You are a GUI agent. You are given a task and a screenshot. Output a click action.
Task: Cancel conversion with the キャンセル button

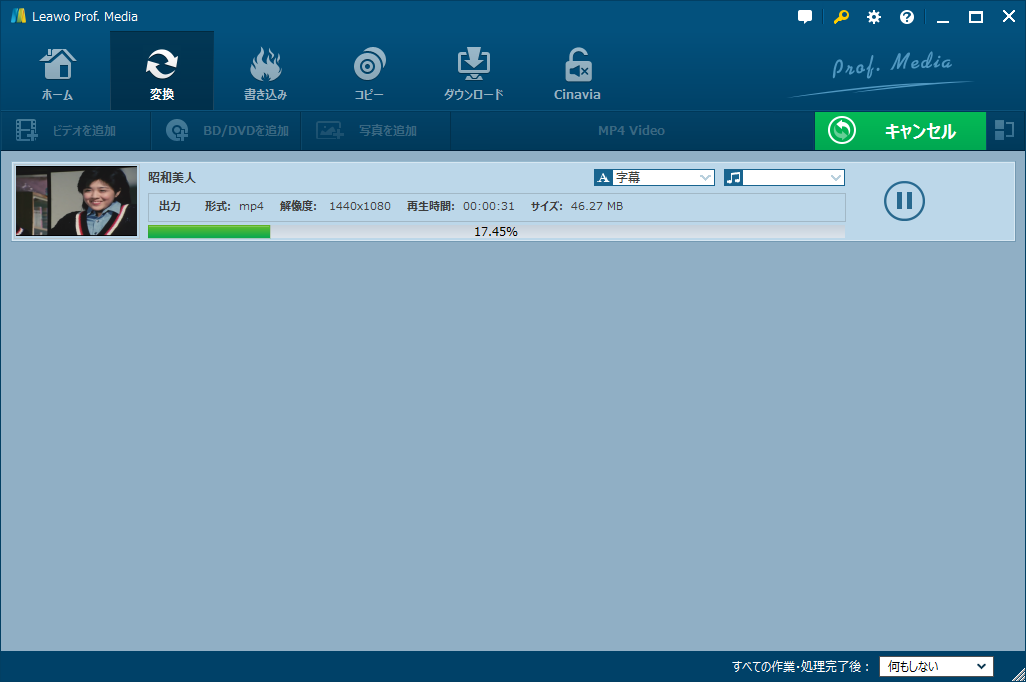[900, 130]
